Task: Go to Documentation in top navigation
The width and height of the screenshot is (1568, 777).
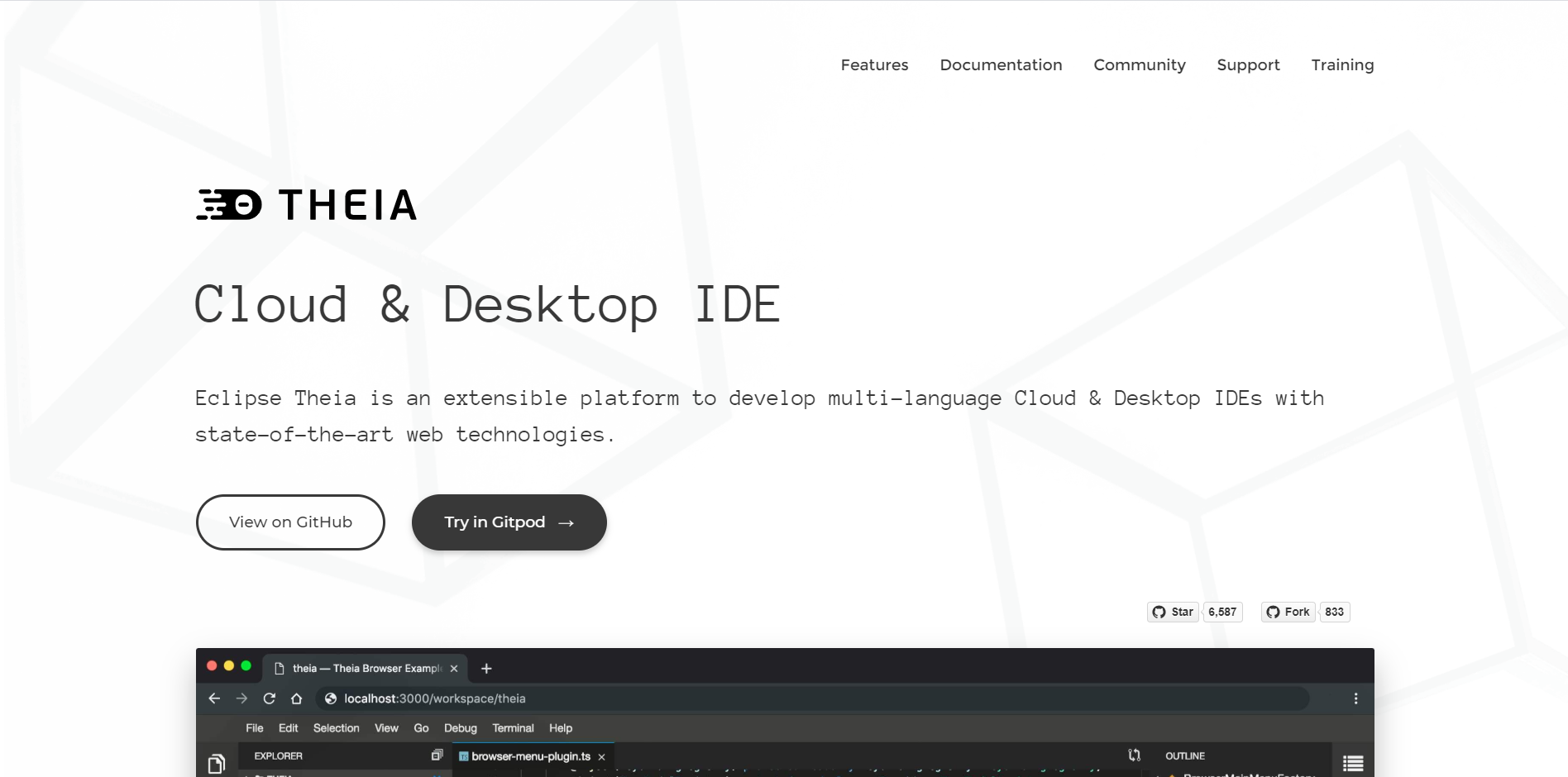Action: pyautogui.click(x=1001, y=65)
